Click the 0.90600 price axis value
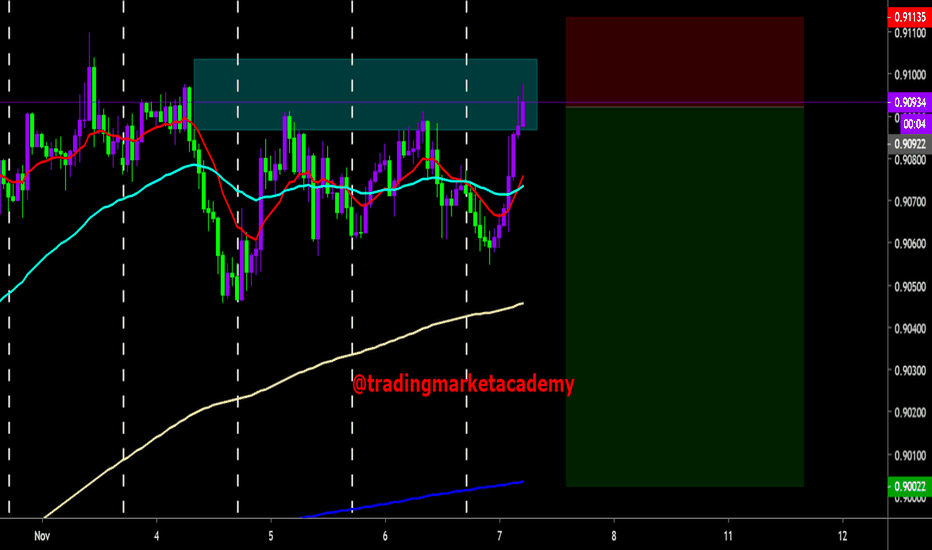Viewport: 932px width, 550px height. tap(911, 244)
